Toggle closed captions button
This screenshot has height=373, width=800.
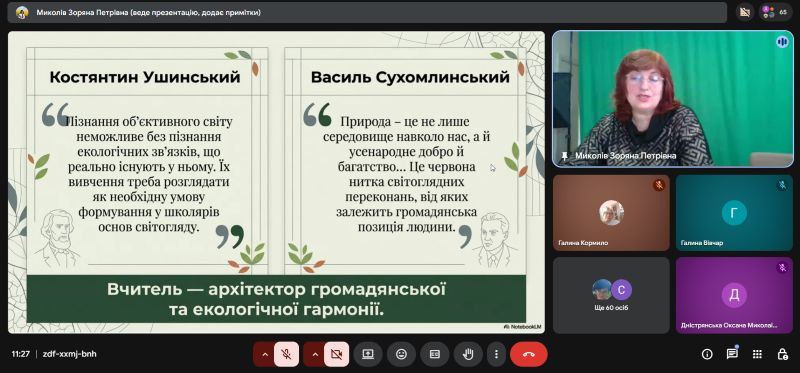coord(435,354)
